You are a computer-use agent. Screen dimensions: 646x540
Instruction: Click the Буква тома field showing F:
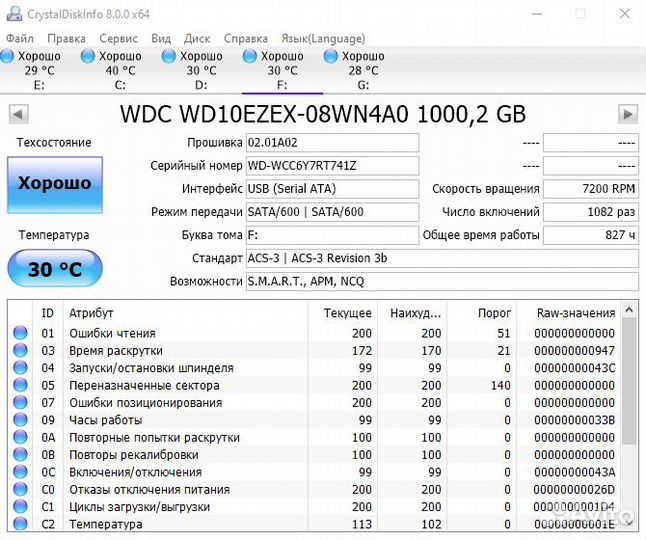coord(332,235)
